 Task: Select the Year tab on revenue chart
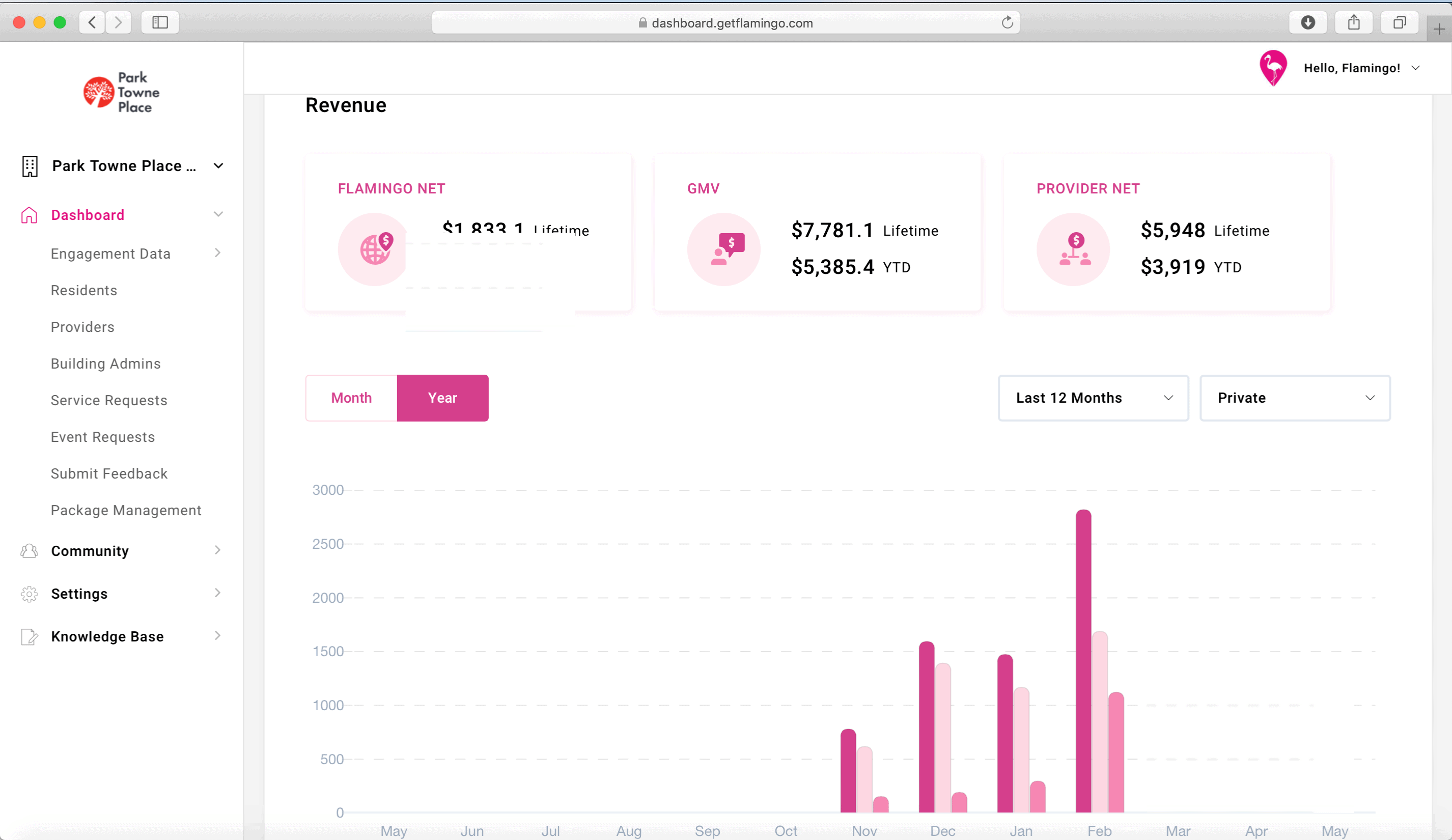click(x=442, y=398)
